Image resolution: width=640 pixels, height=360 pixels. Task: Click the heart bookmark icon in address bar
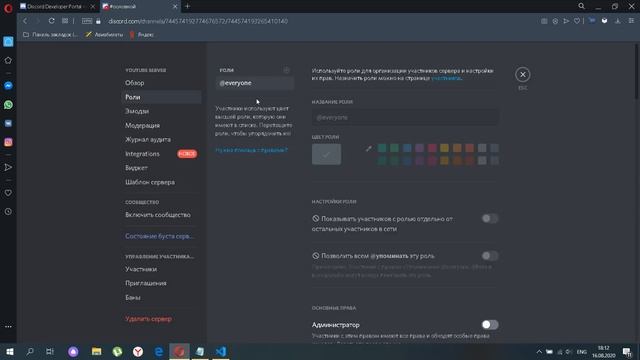pos(577,21)
